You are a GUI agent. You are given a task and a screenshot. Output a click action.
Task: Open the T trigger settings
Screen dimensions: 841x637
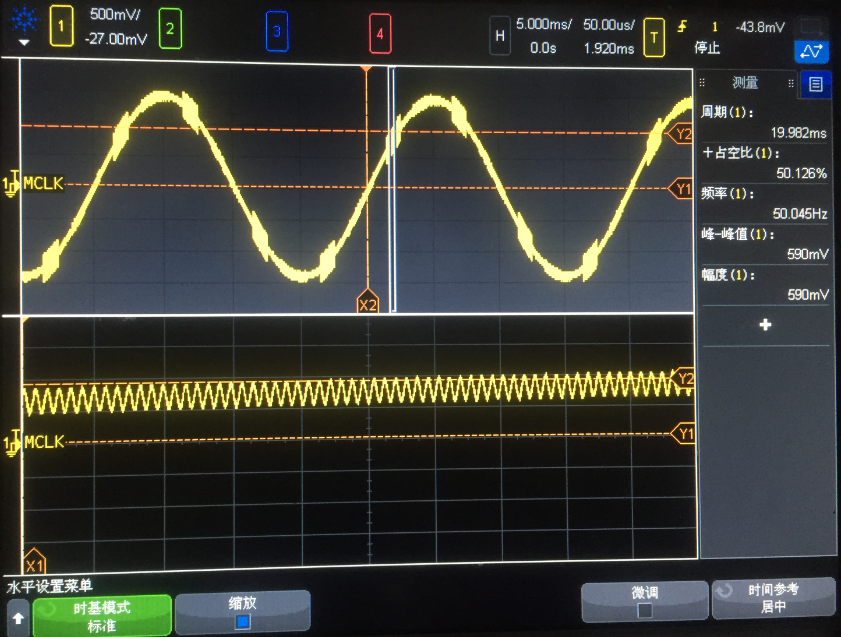click(655, 36)
